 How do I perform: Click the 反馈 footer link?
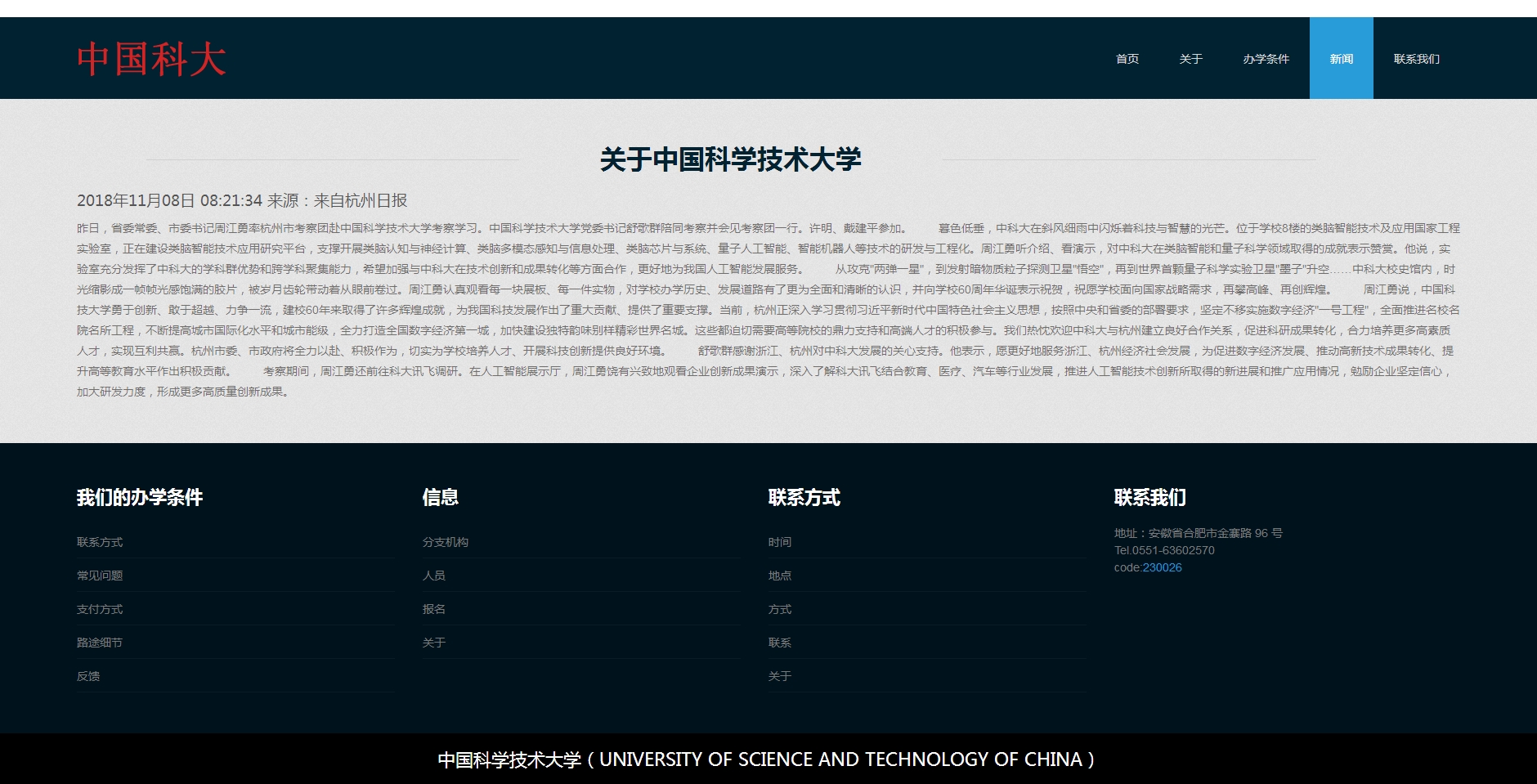click(88, 676)
